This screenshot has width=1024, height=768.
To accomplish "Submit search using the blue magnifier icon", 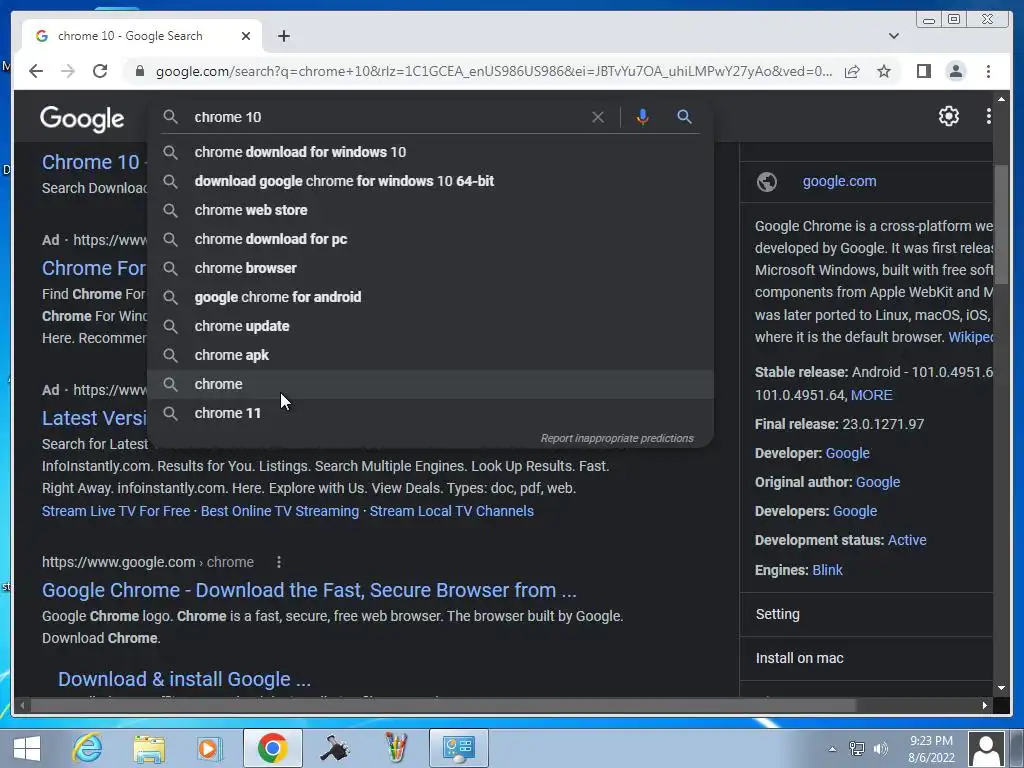I will point(684,117).
